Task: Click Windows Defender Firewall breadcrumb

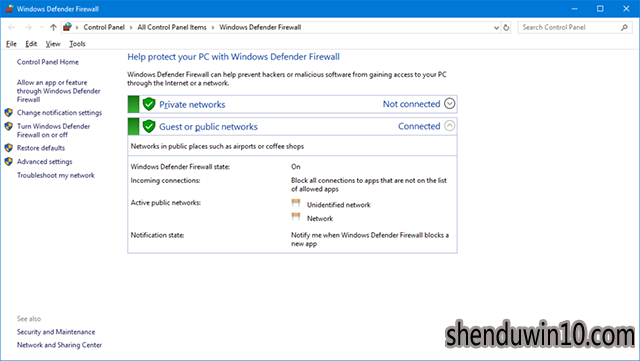Action: pyautogui.click(x=260, y=27)
